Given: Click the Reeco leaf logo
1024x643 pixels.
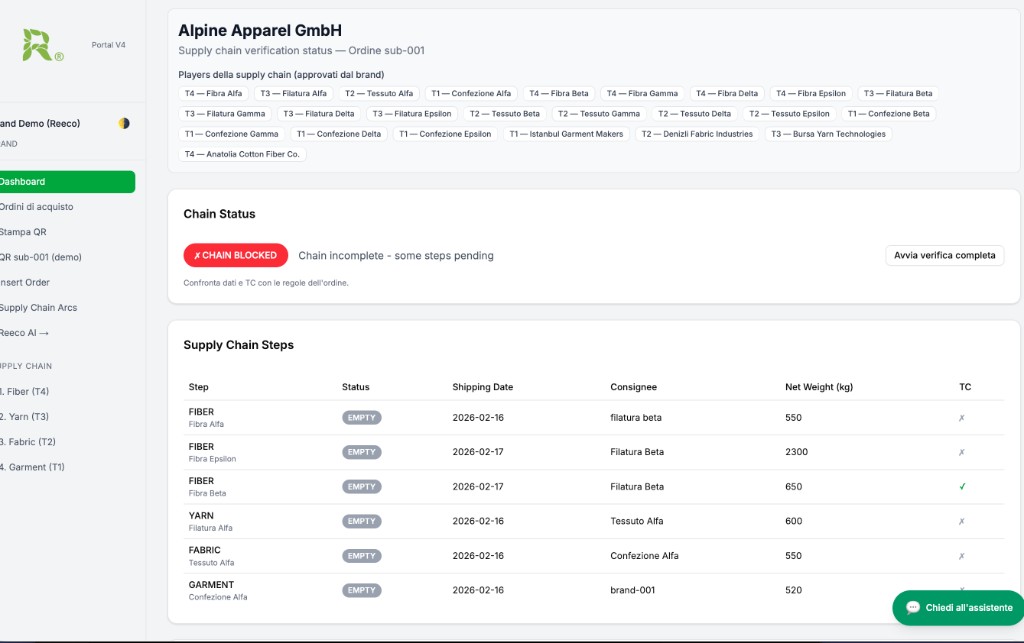Looking at the screenshot, I should click(x=41, y=45).
